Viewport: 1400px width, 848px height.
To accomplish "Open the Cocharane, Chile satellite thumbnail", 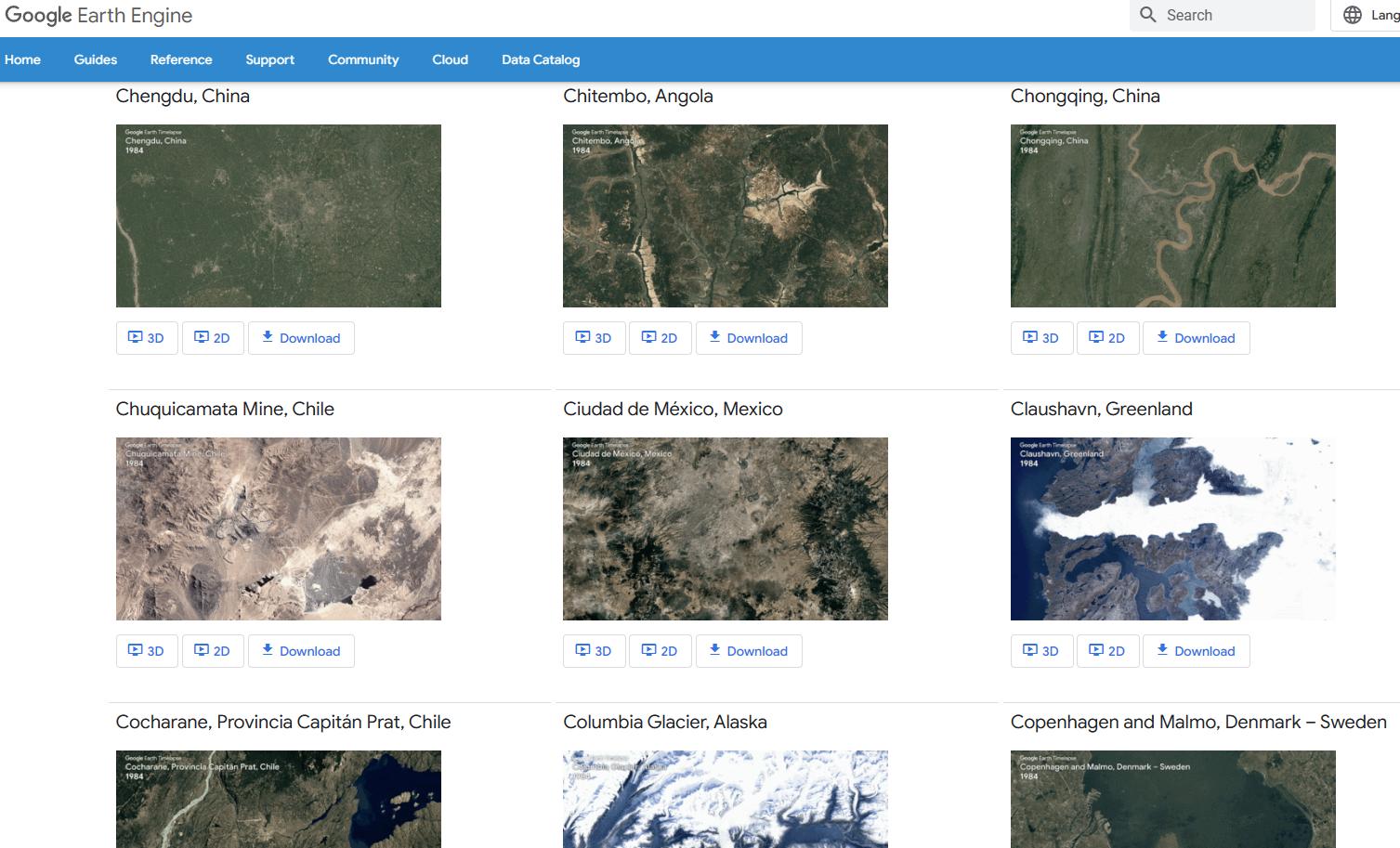I will pos(278,799).
